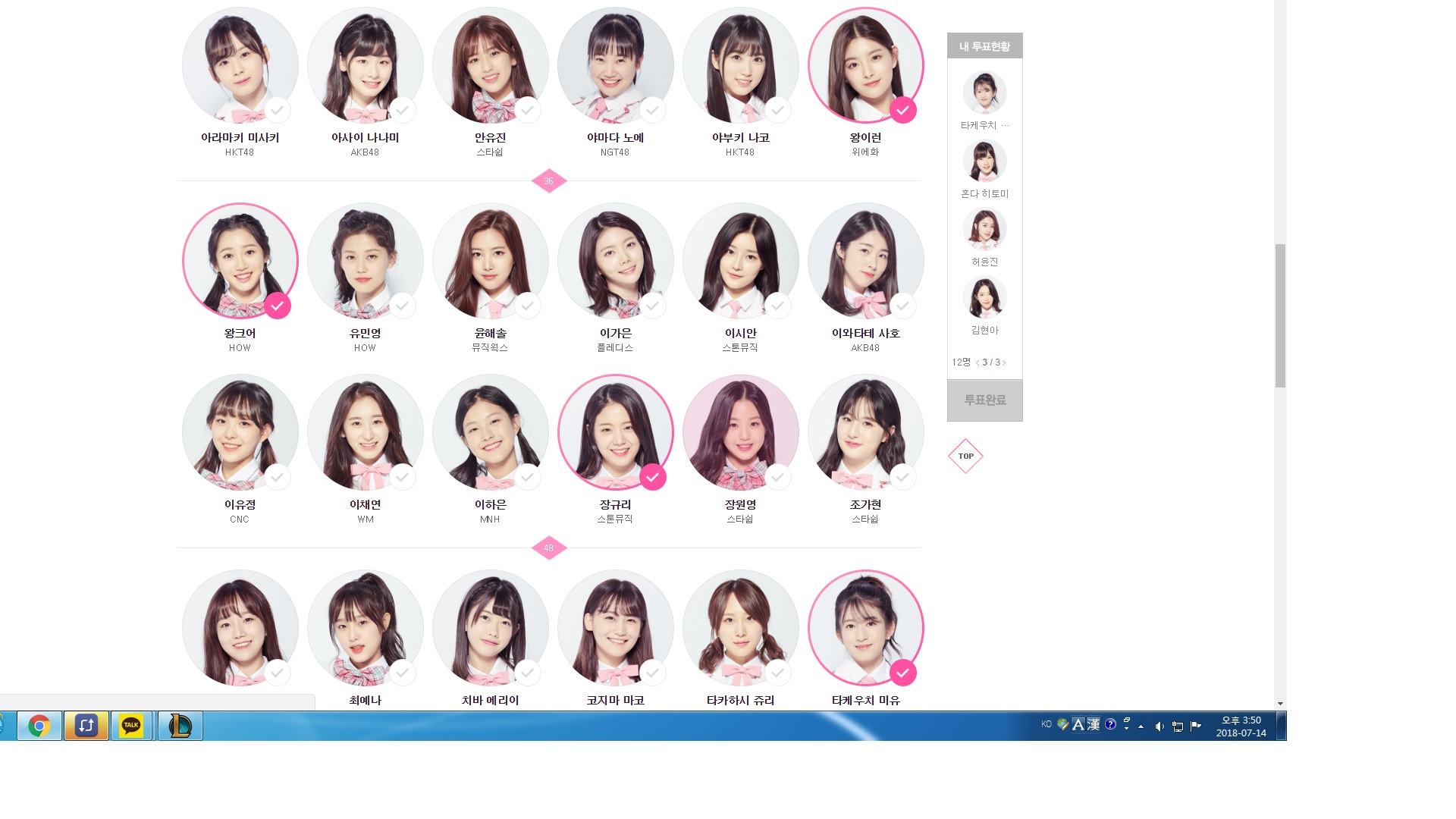This screenshot has height=819, width=1456.
Task: Click the page vertical scrollbar thumb
Action: 1280,315
